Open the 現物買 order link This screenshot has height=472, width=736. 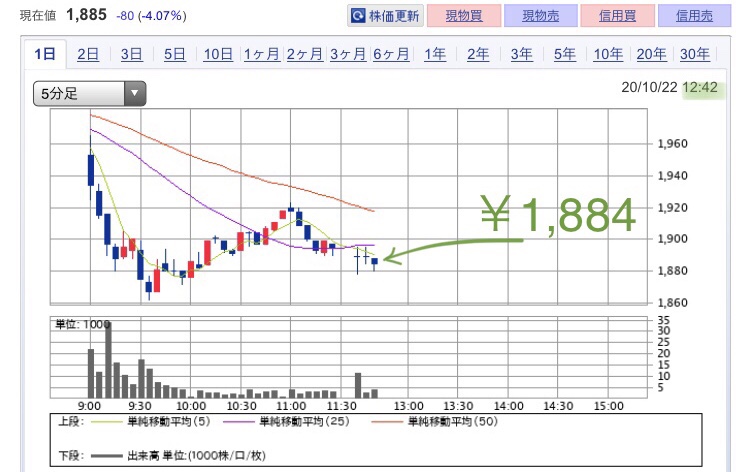point(464,16)
